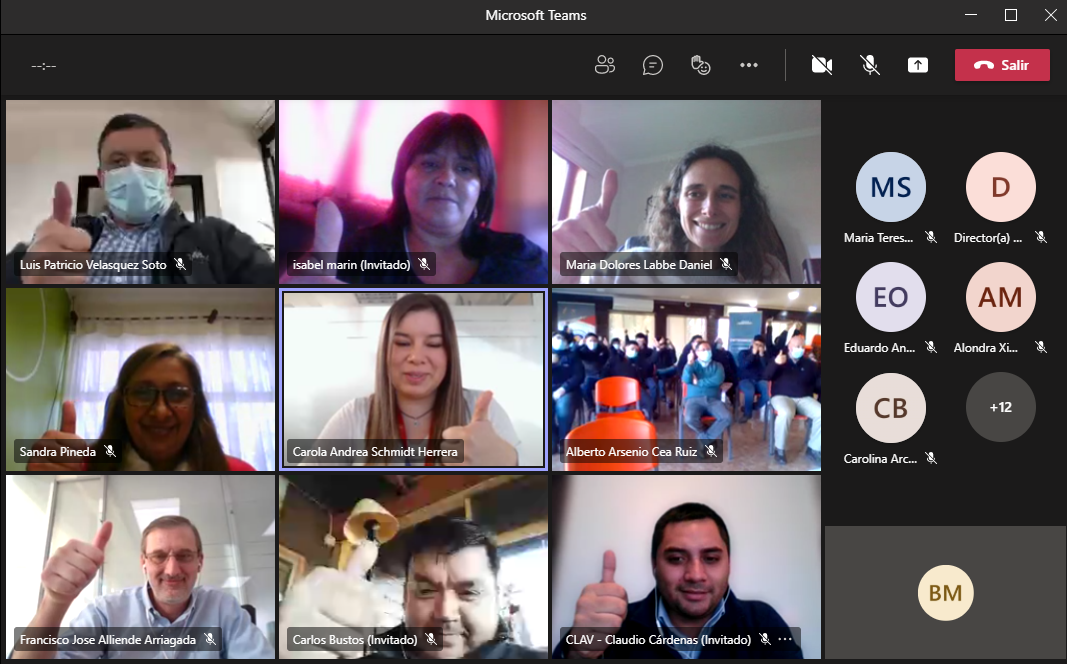Click the BM self-view avatar
Screen dimensions: 1067x664
[945, 593]
